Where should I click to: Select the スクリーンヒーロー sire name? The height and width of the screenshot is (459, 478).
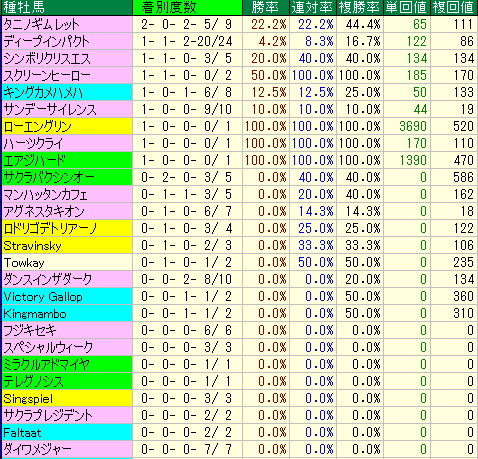pos(47,75)
